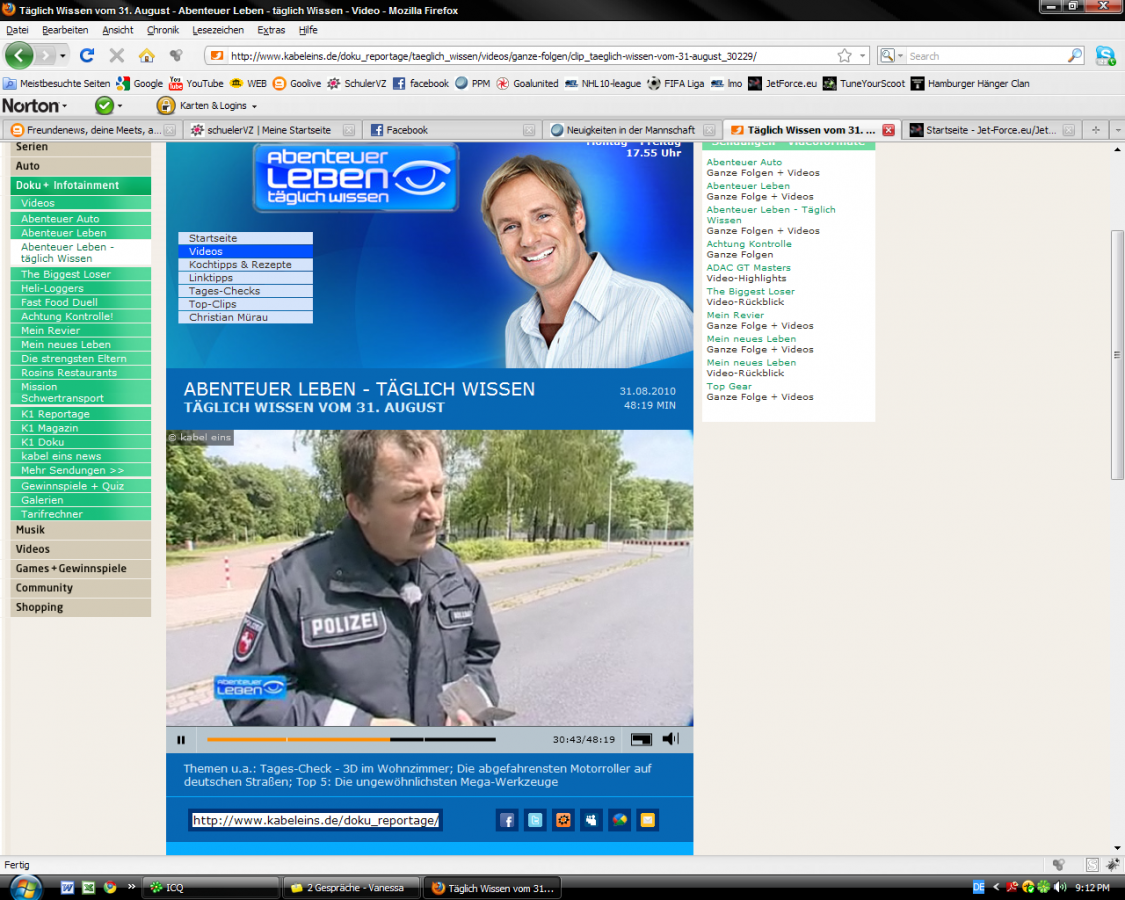Image resolution: width=1125 pixels, height=900 pixels.
Task: Open the Datei menu
Action: coord(17,30)
